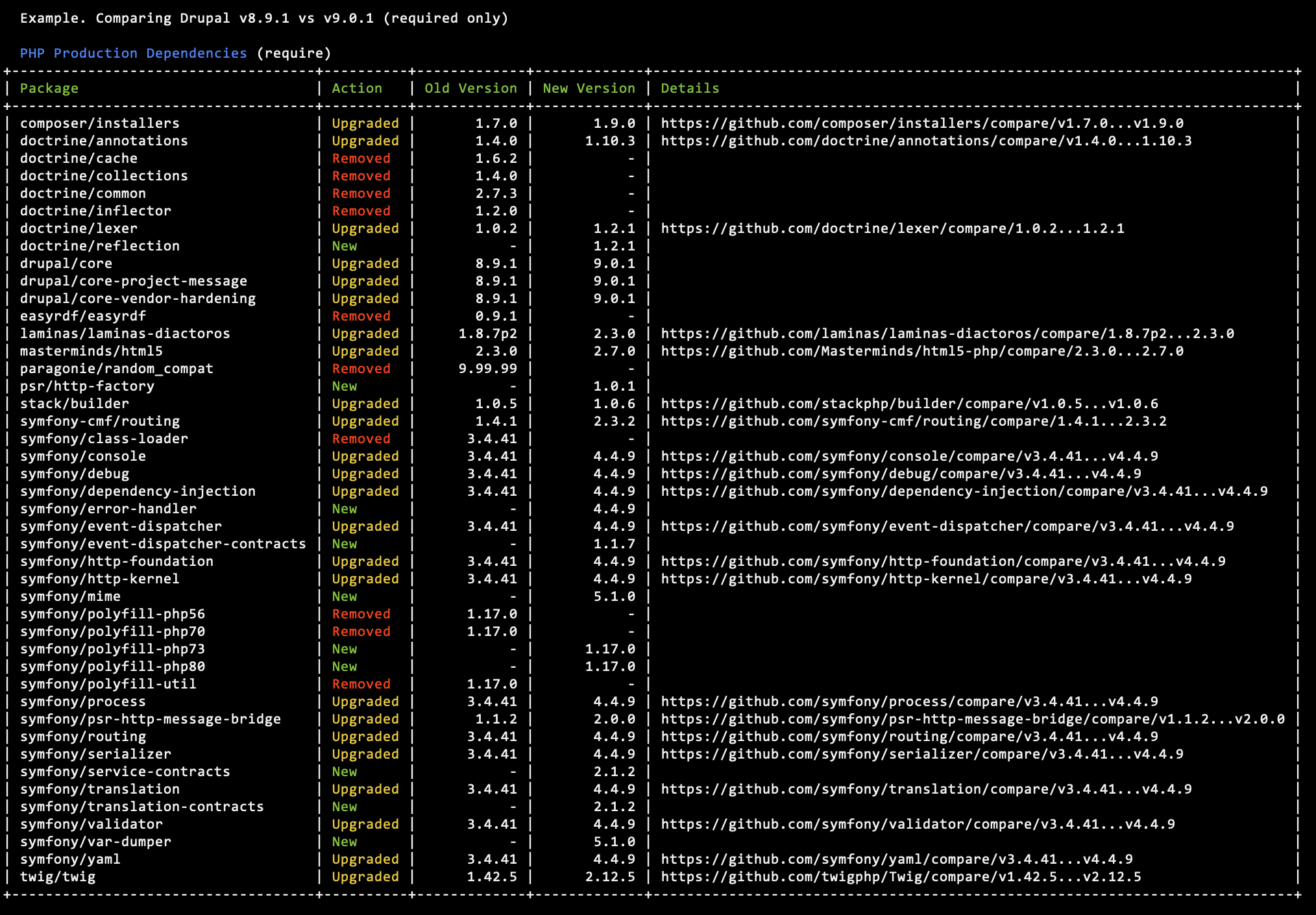Open the laminas-diactoros compare link
Viewport: 1316px width, 915px height.
coord(947,334)
